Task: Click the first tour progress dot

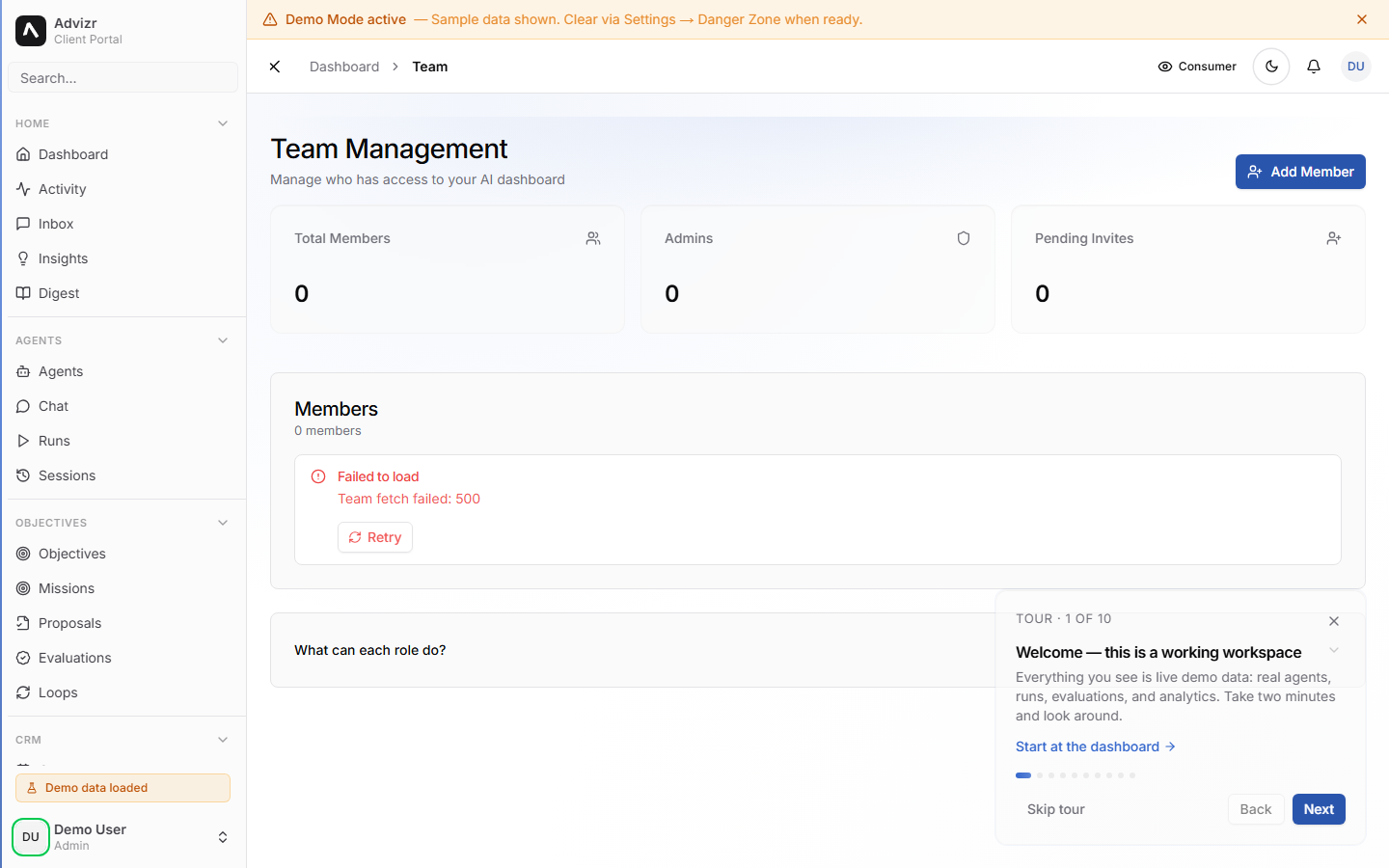Action: click(x=1023, y=775)
